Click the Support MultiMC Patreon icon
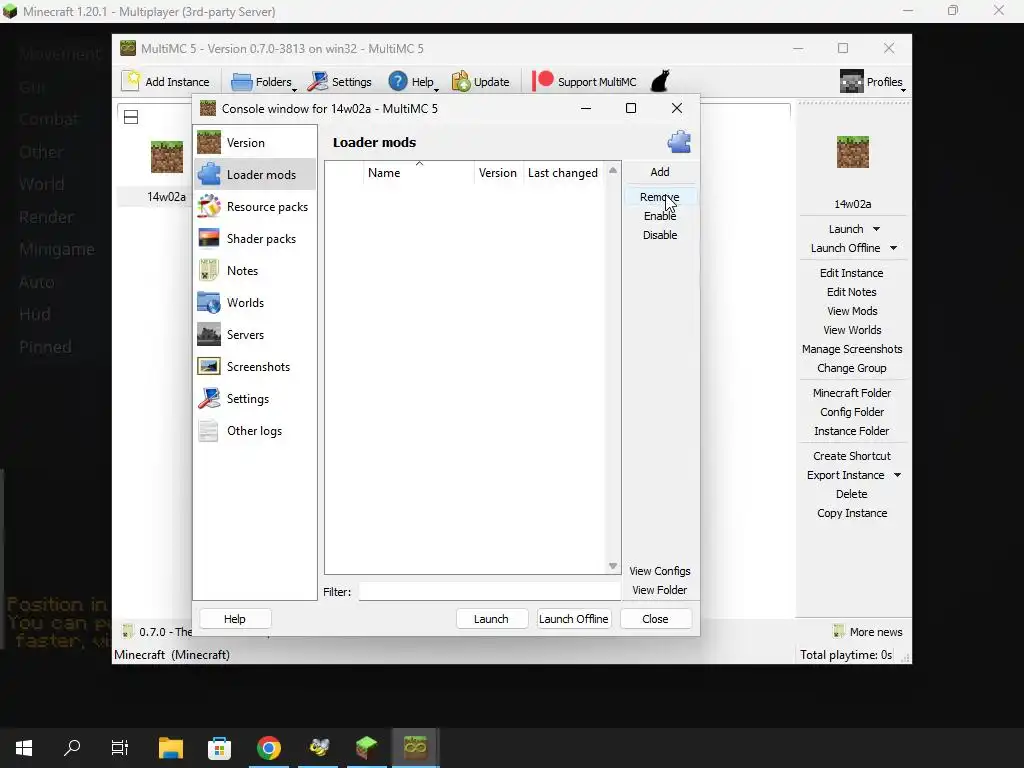 click(x=543, y=81)
